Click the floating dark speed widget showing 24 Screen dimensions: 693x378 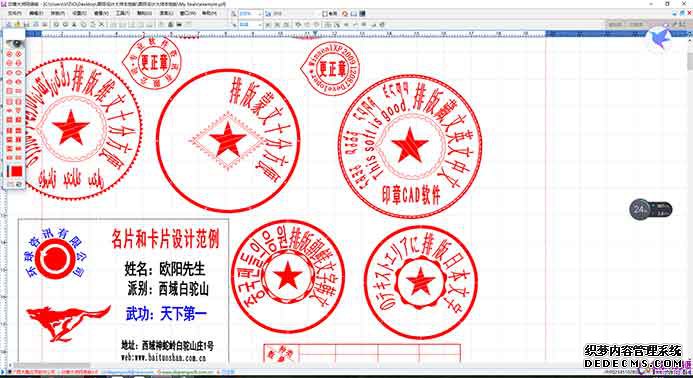coord(651,210)
